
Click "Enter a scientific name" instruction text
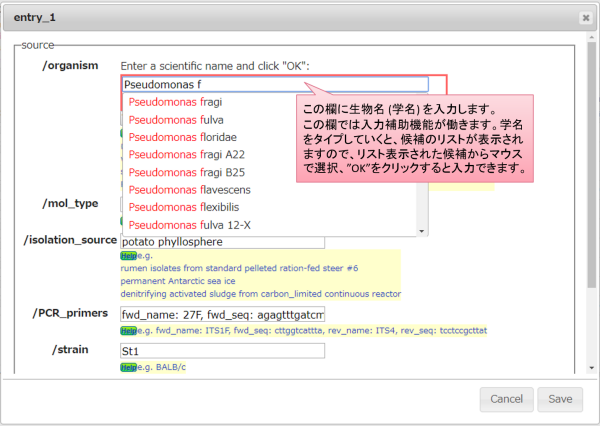pos(215,66)
